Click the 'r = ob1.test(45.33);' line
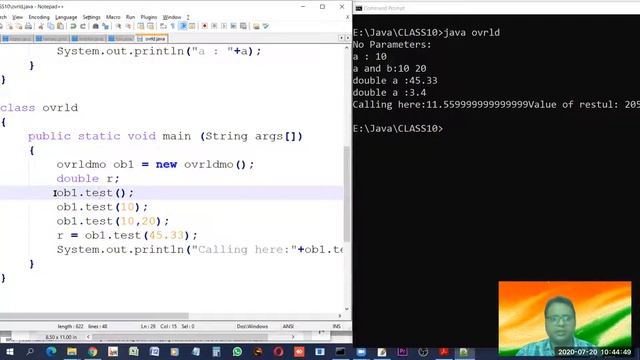The width and height of the screenshot is (640, 360). click(127, 236)
